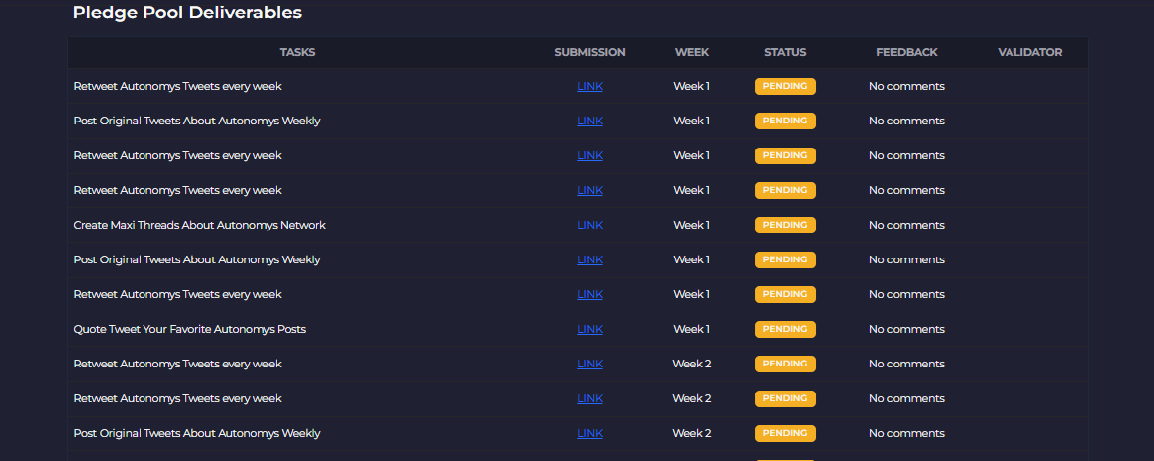Click PENDING status for Week 2 Post Original Tweets
This screenshot has width=1154, height=461.
point(785,433)
